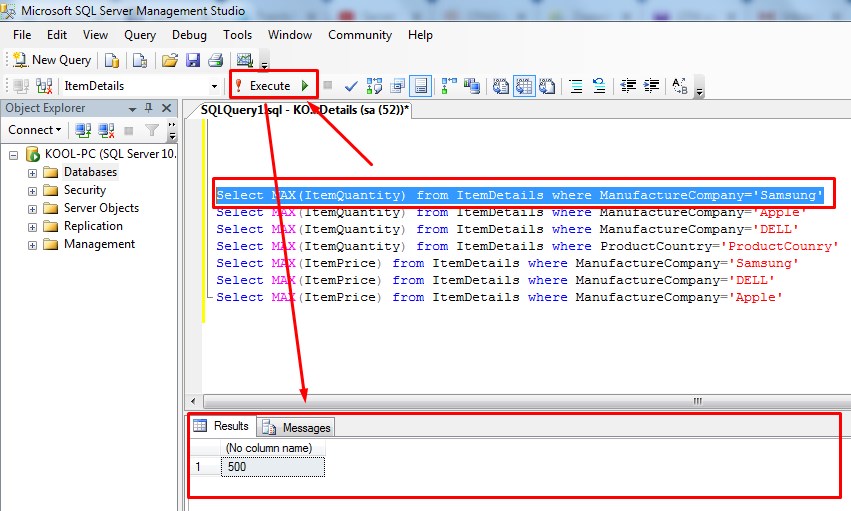
Task: Close the Object Explorer panel
Action: pyautogui.click(x=167, y=108)
